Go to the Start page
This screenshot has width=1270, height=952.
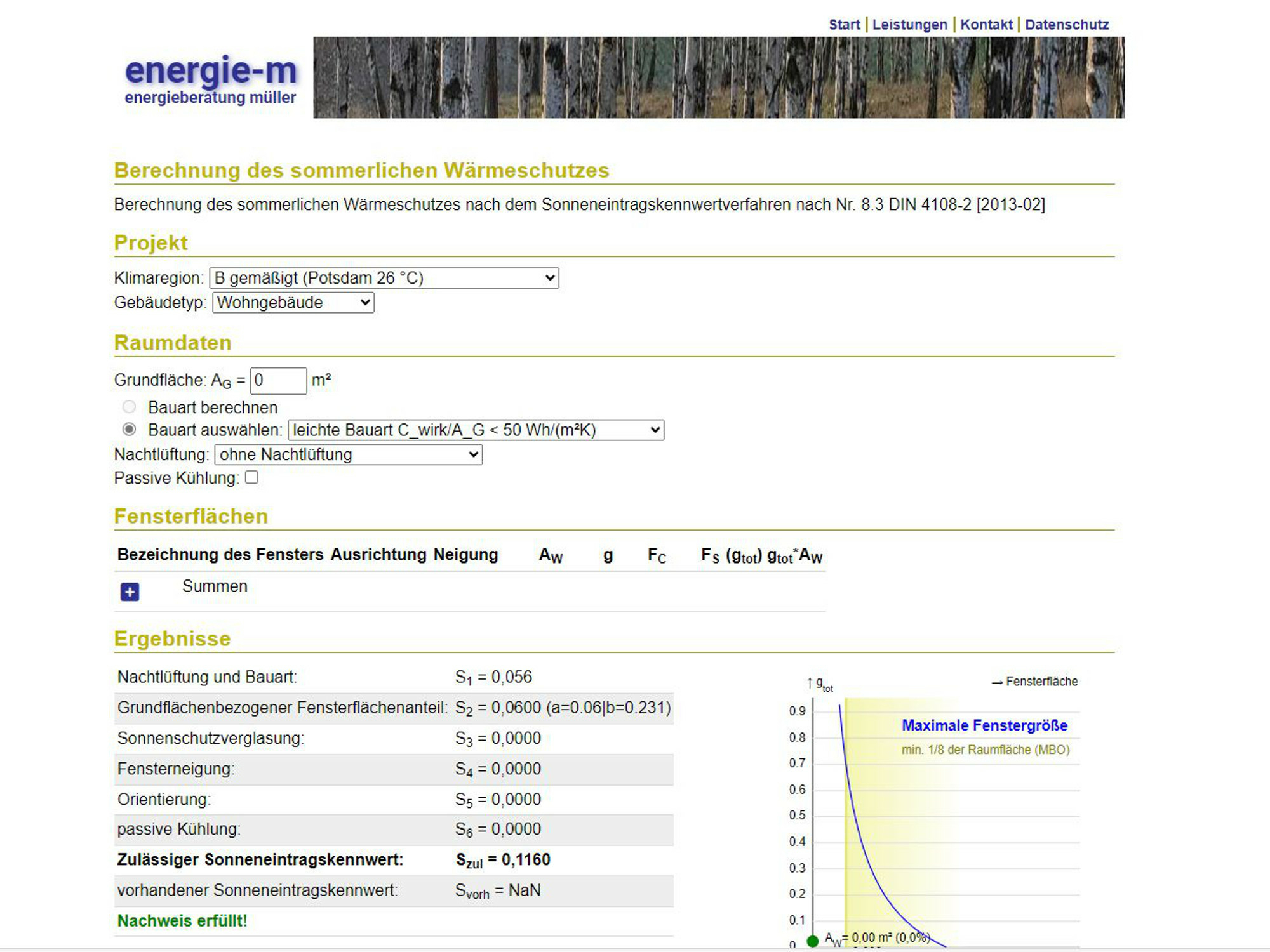click(844, 25)
